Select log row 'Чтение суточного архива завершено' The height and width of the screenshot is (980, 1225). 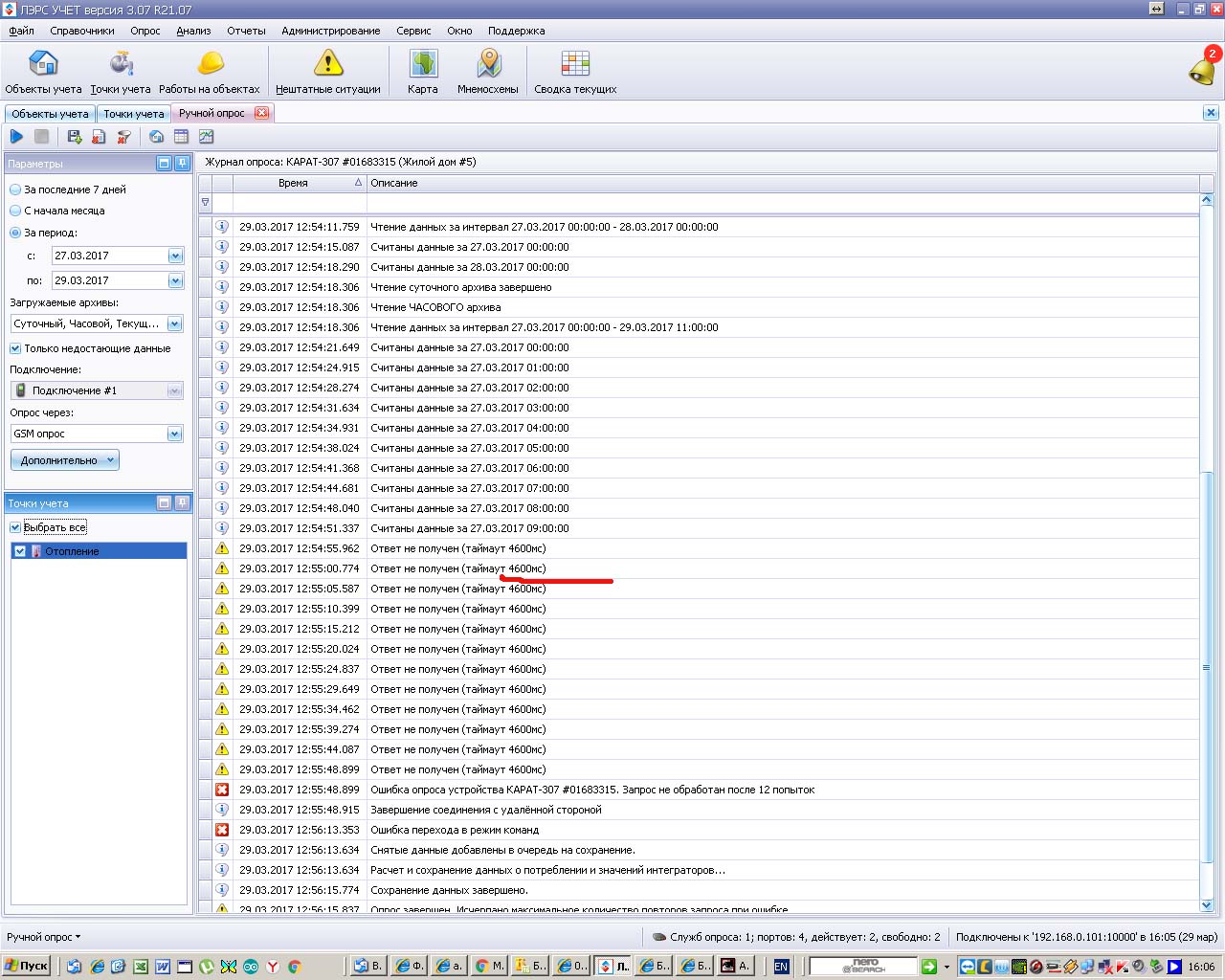click(x=700, y=287)
